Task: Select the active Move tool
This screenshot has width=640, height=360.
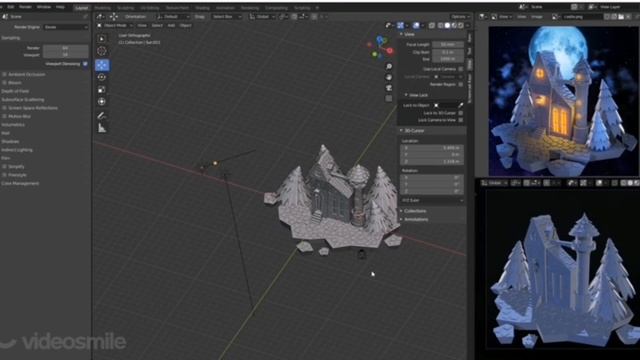Action: coord(102,65)
